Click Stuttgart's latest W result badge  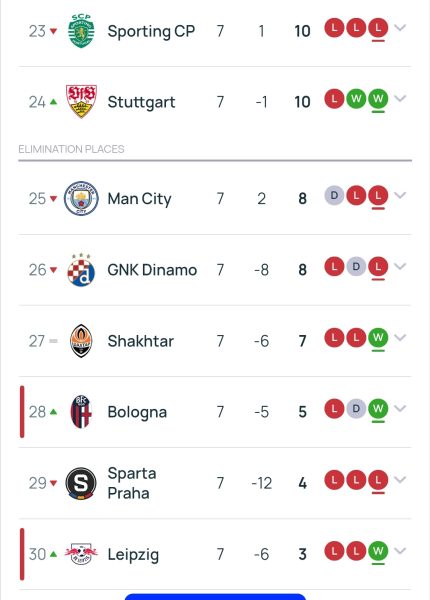pos(378,99)
